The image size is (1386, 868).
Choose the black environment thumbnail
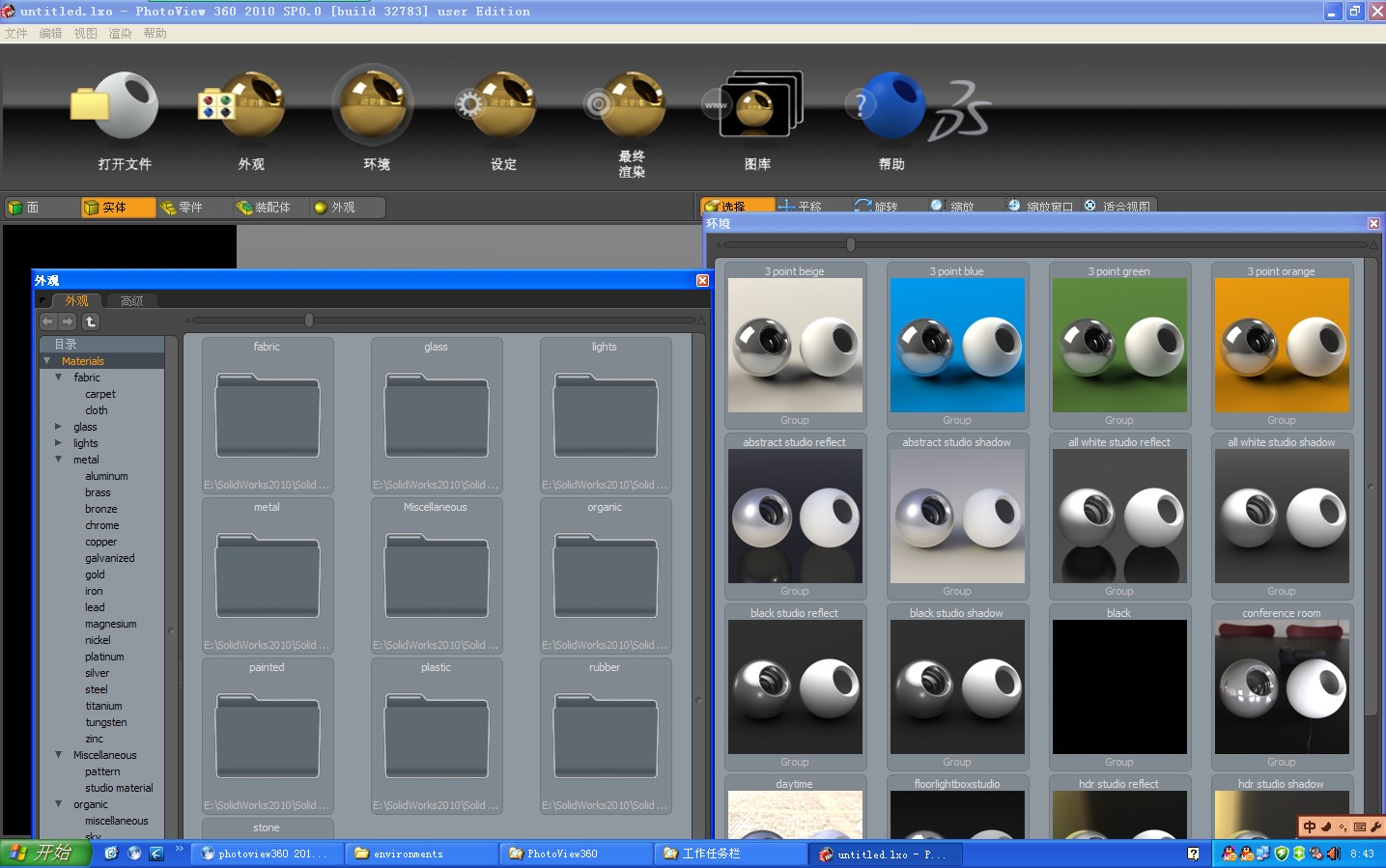pyautogui.click(x=1119, y=687)
